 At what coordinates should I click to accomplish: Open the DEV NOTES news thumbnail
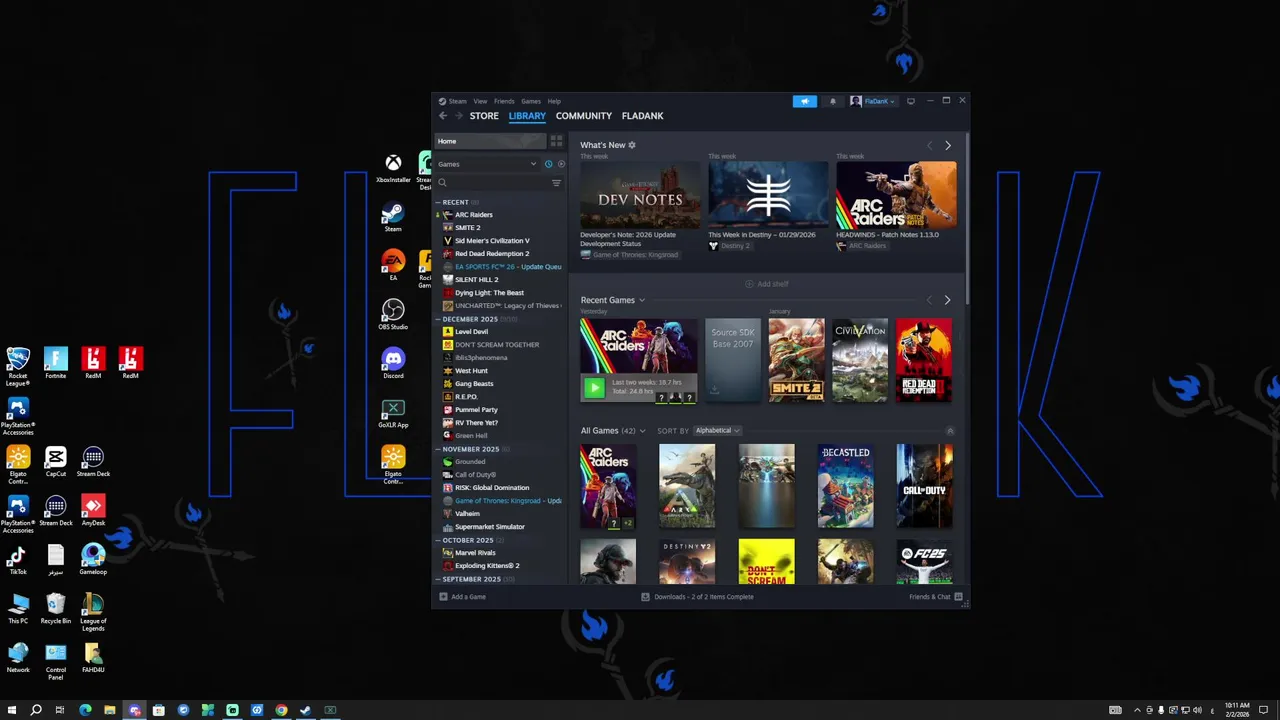[x=640, y=195]
